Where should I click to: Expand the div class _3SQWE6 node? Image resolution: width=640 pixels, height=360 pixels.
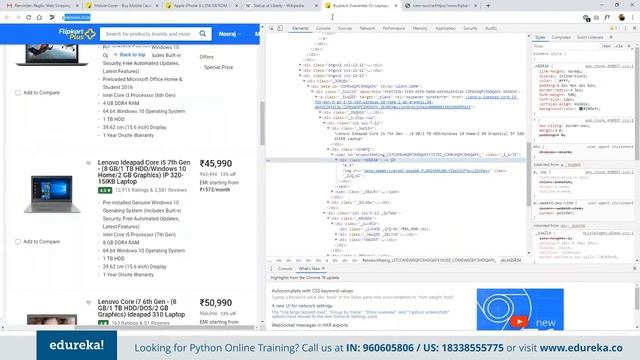click(x=320, y=112)
